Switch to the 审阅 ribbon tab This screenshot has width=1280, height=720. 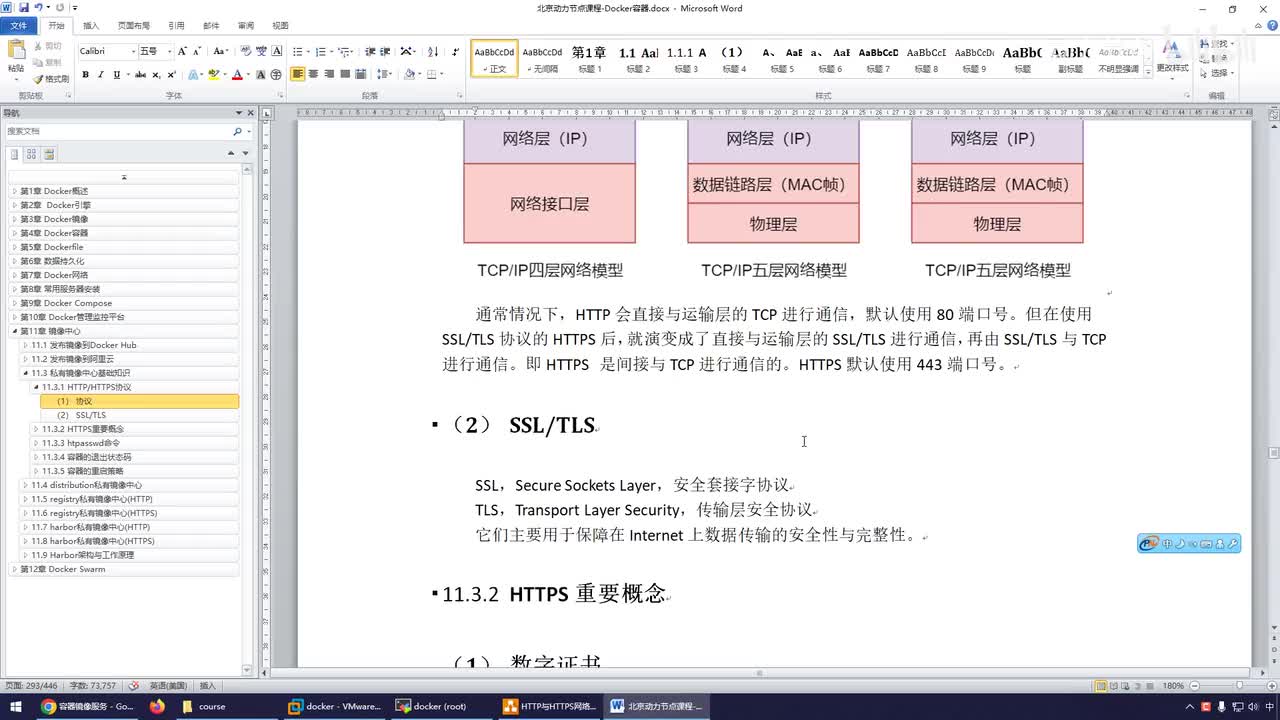246,25
